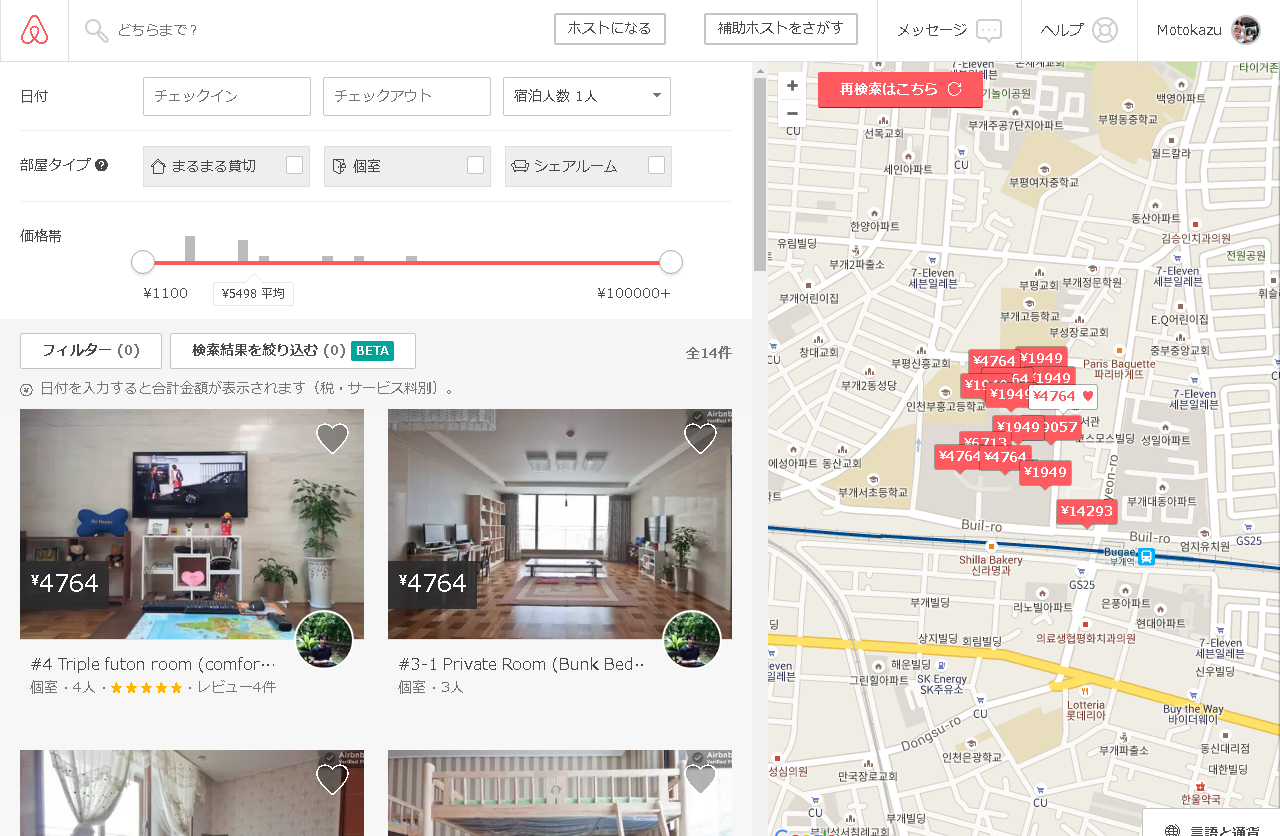Click the language and currency globe icon
1280x836 pixels.
[x=1173, y=830]
